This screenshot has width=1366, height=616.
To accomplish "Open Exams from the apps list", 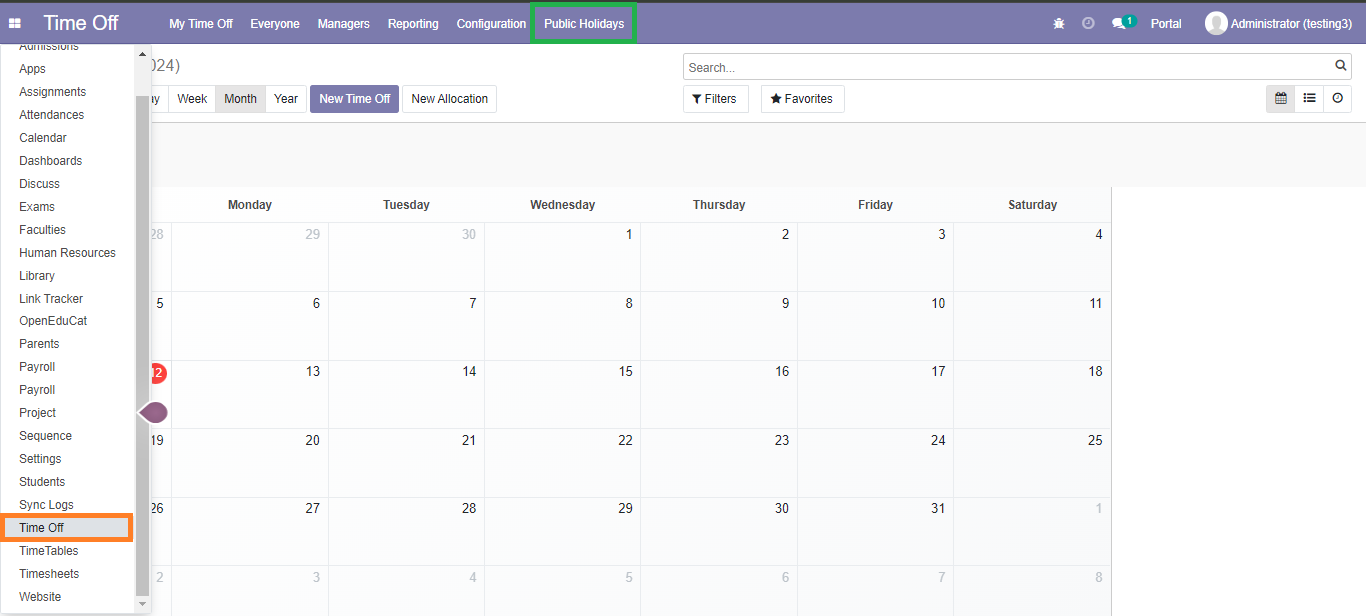I will tap(67, 207).
